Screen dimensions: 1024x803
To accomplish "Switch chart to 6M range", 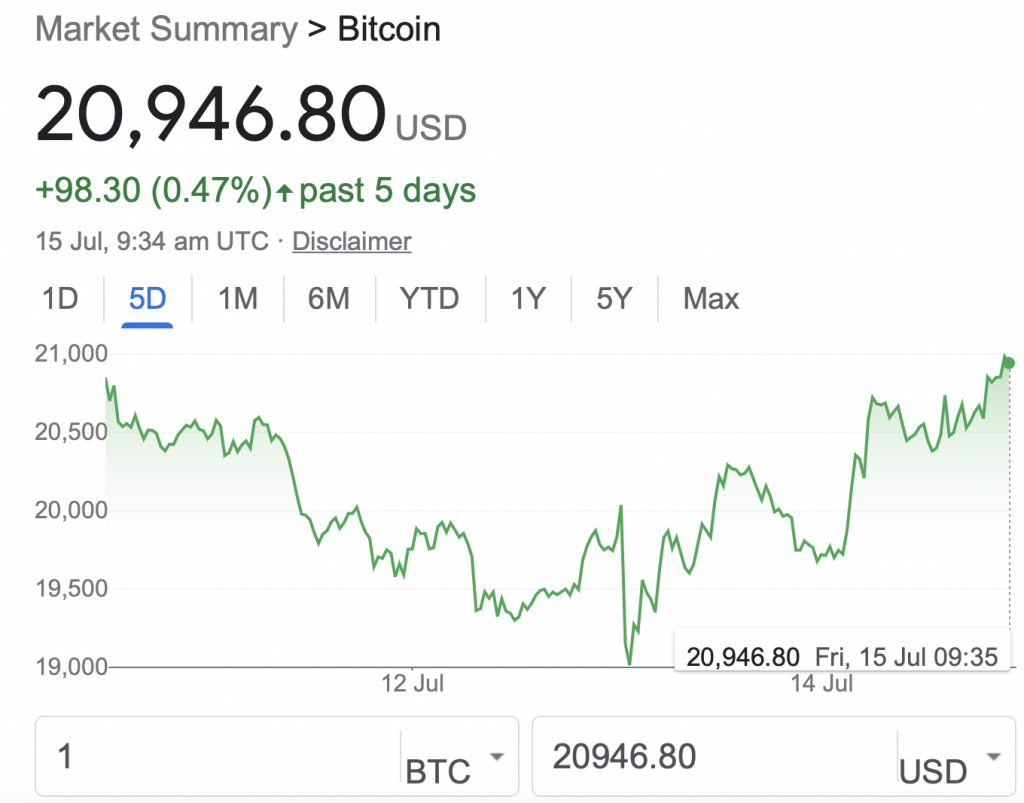I will 328,299.
